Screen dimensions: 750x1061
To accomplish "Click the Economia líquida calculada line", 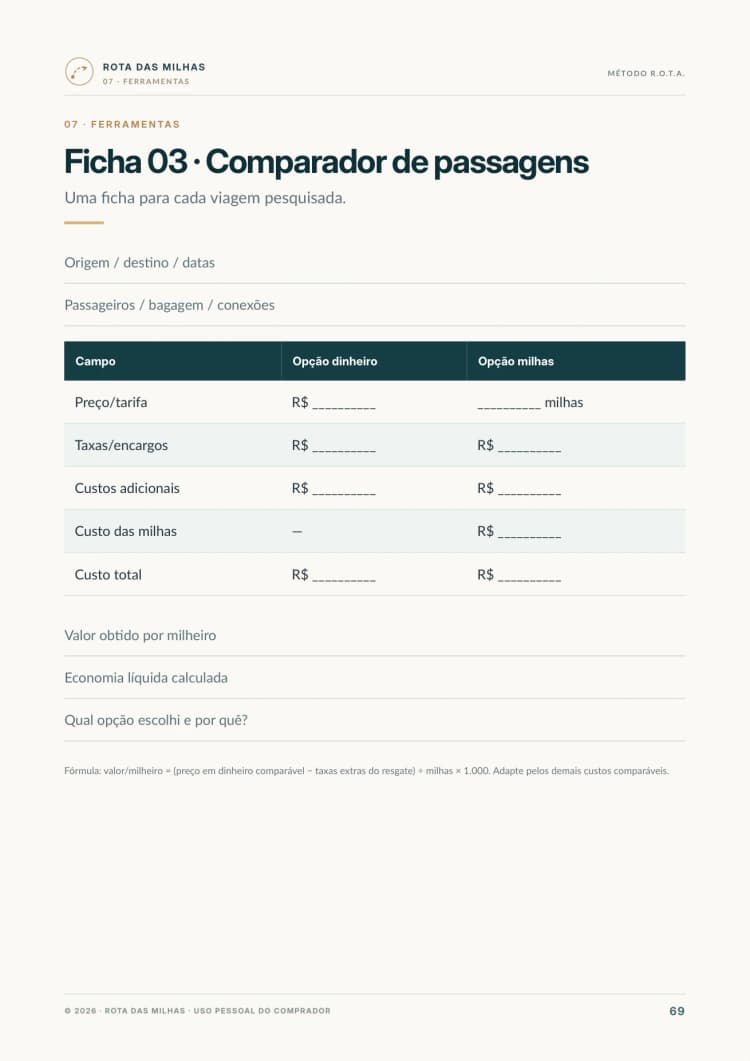I will (x=374, y=678).
